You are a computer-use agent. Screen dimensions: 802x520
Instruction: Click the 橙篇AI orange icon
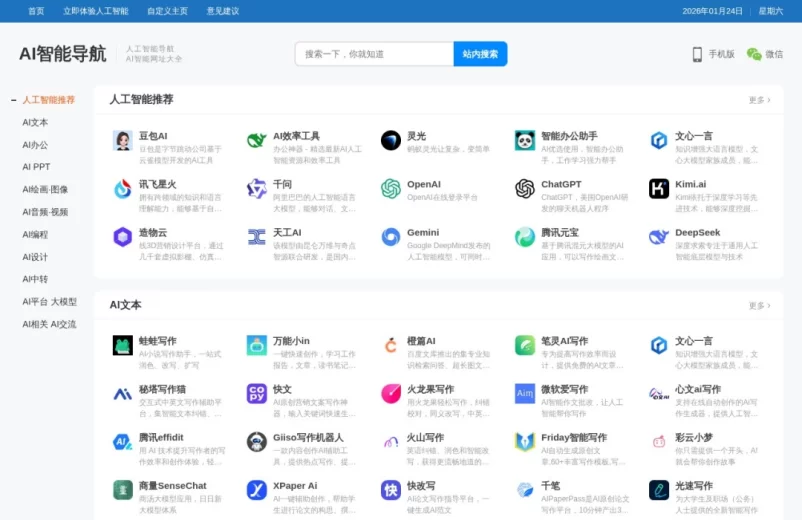click(x=391, y=345)
